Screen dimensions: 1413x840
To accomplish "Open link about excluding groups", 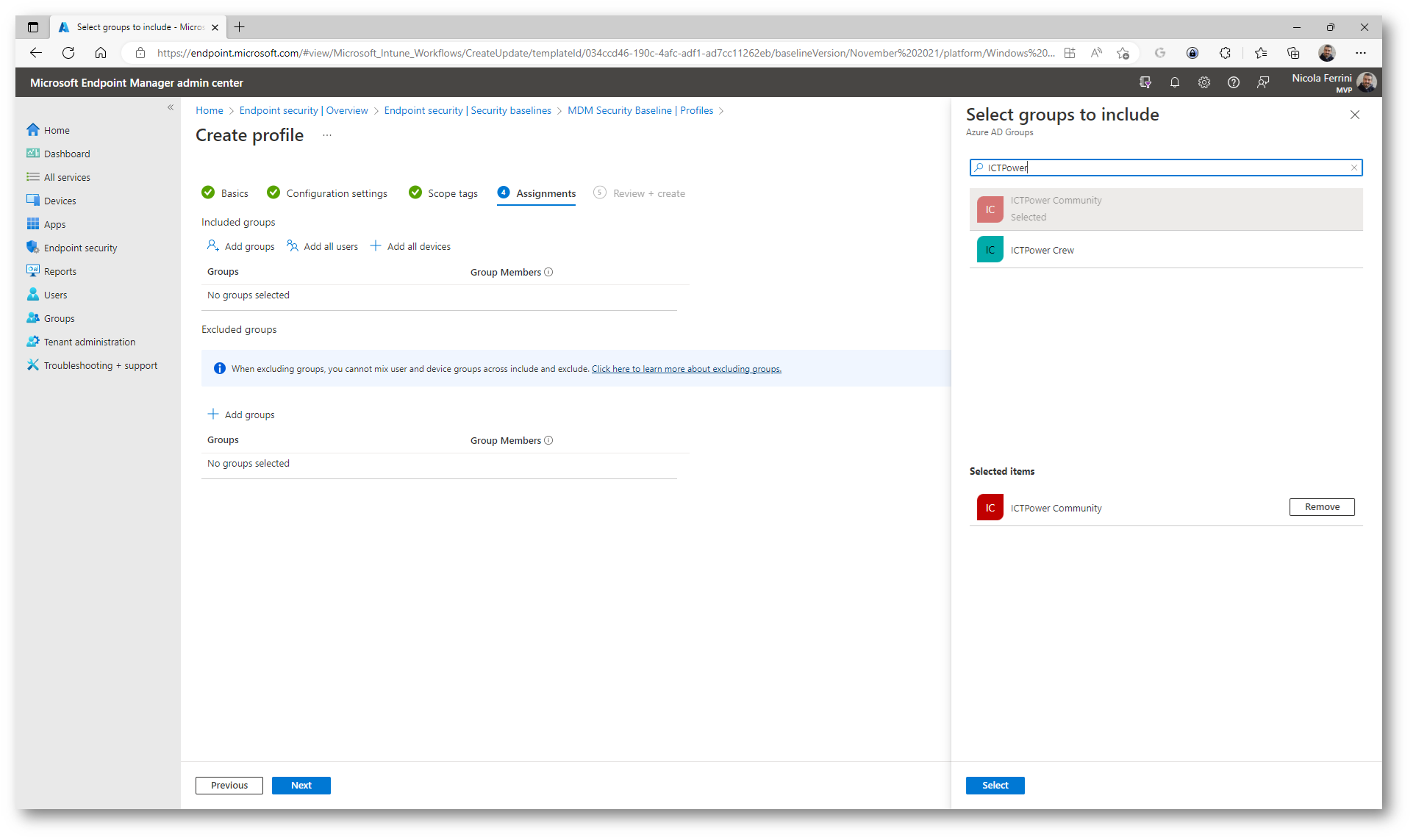I will pos(686,369).
